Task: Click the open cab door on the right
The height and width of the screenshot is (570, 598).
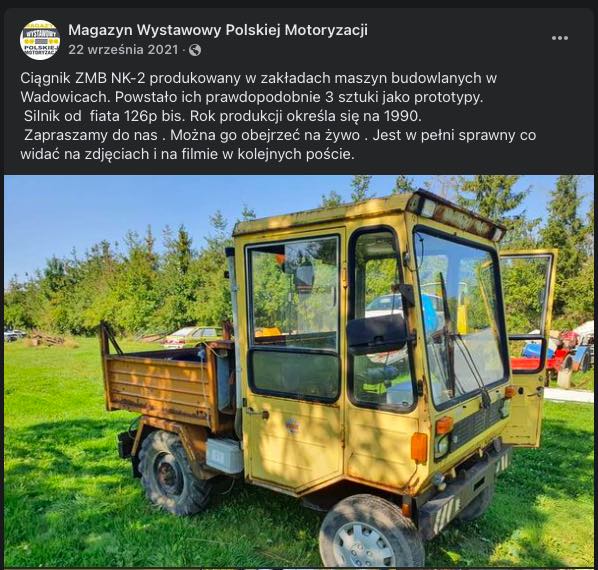Action: (x=528, y=348)
